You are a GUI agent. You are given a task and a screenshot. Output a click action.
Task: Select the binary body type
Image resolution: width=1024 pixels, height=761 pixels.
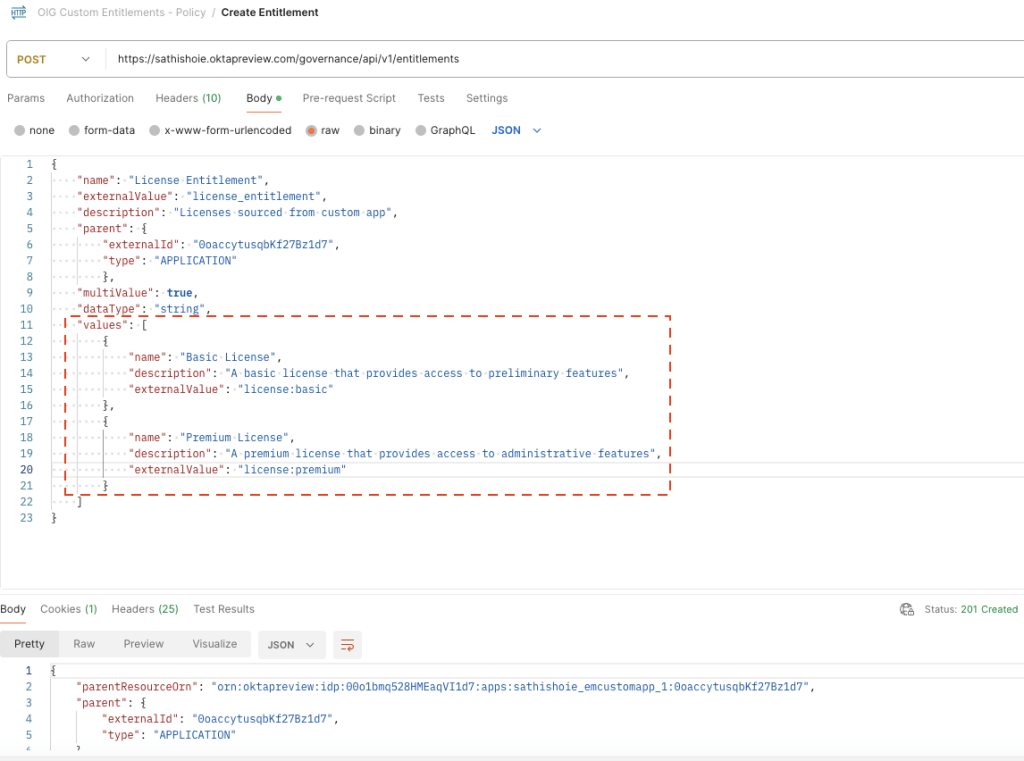click(377, 131)
